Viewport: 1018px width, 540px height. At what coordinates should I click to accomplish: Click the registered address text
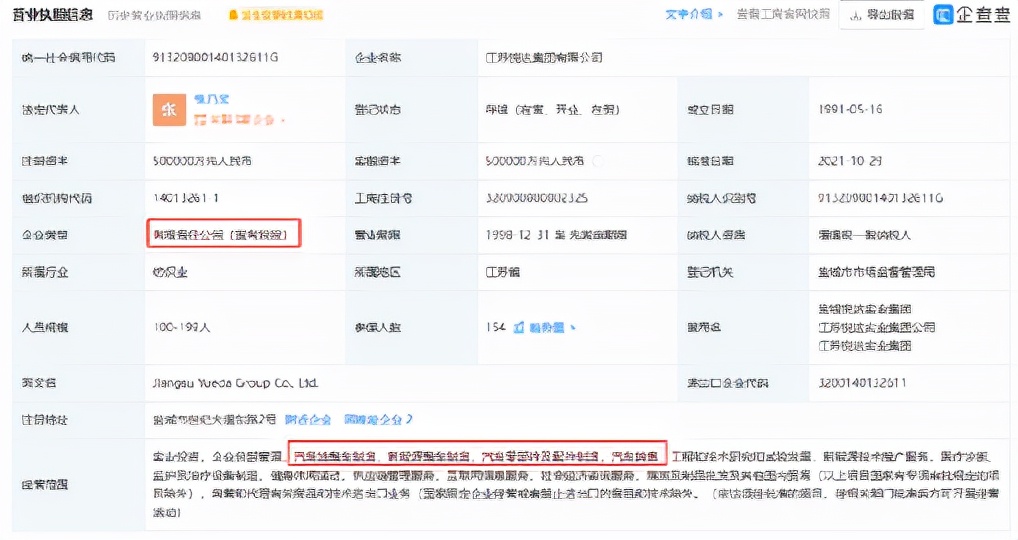[215, 420]
